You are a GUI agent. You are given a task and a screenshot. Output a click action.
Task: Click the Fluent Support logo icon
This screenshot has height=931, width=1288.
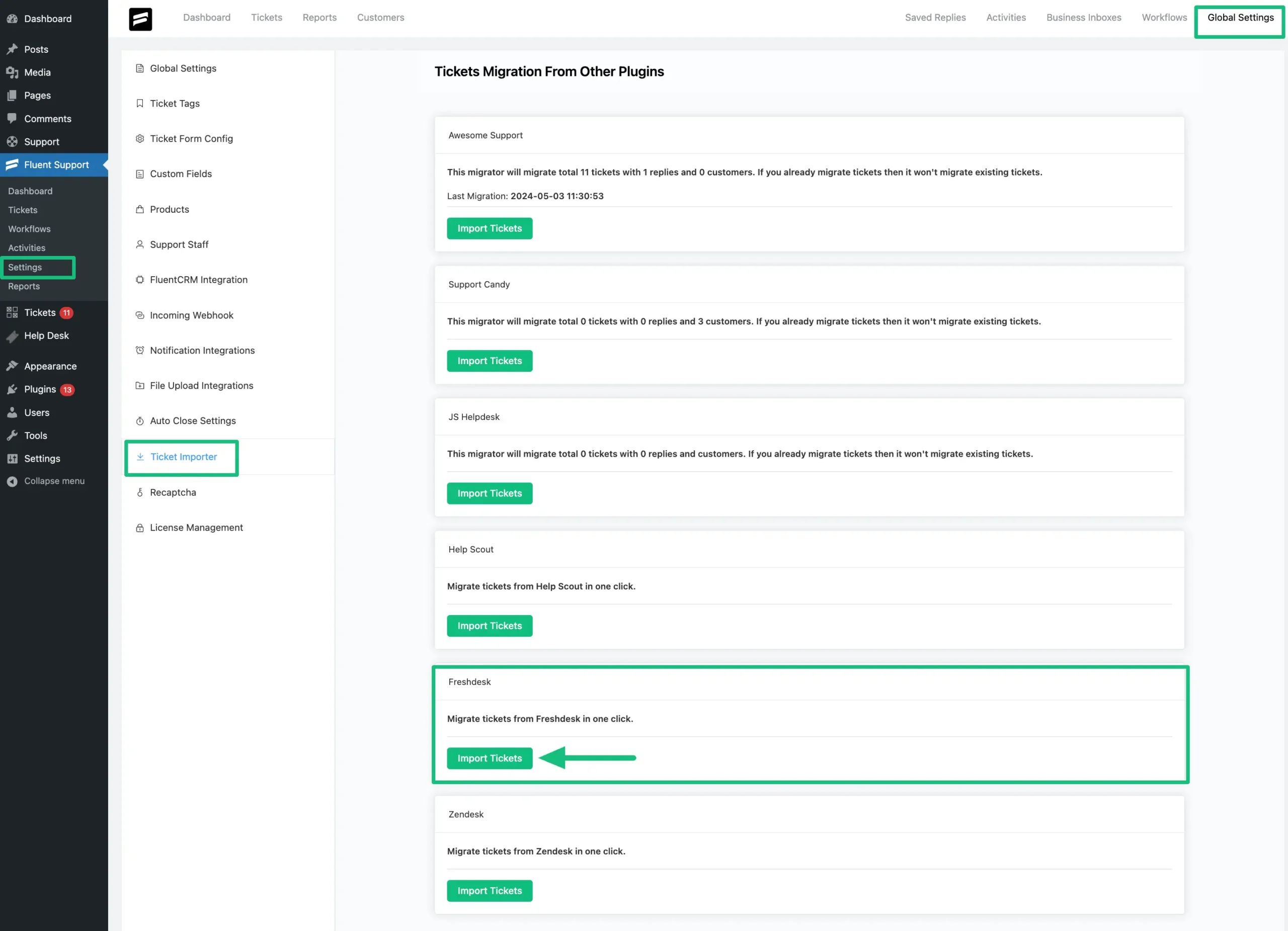pyautogui.click(x=140, y=19)
